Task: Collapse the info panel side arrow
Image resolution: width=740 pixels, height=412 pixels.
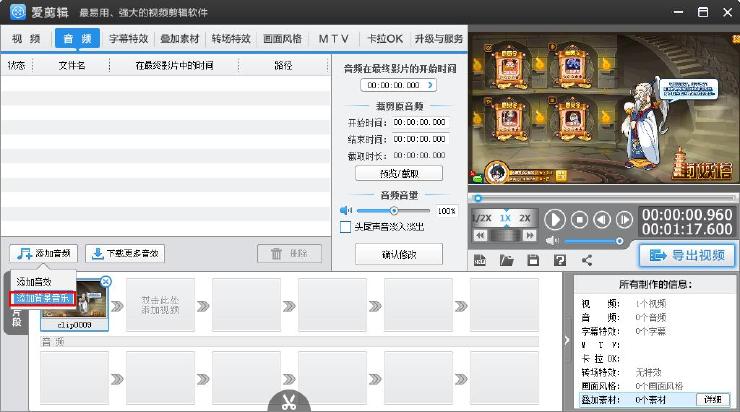Action: (x=567, y=340)
